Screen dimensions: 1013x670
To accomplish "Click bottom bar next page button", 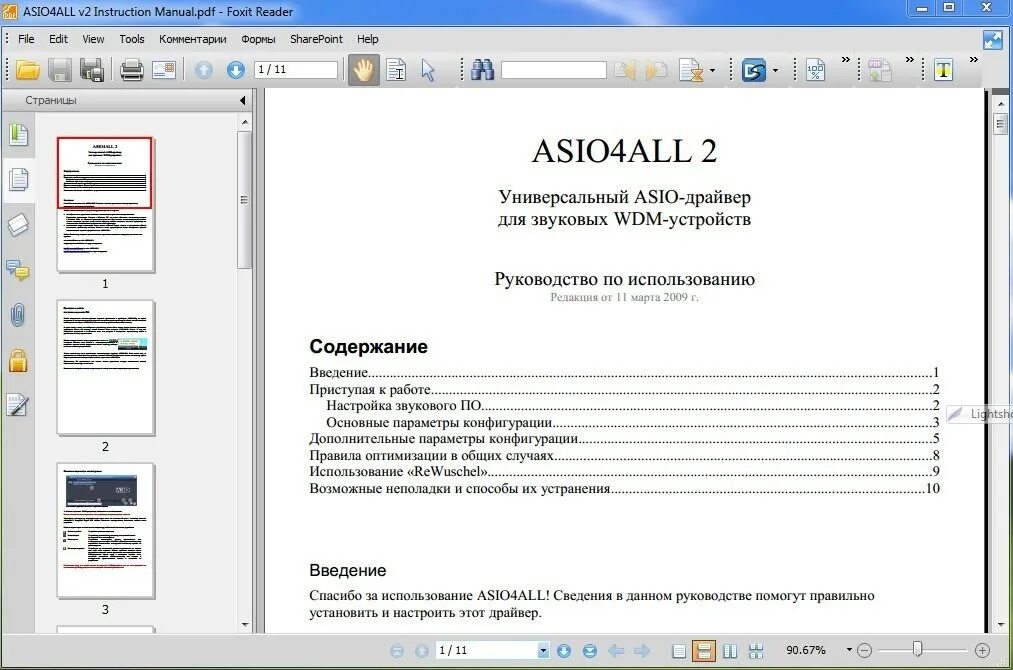I will pyautogui.click(x=564, y=651).
